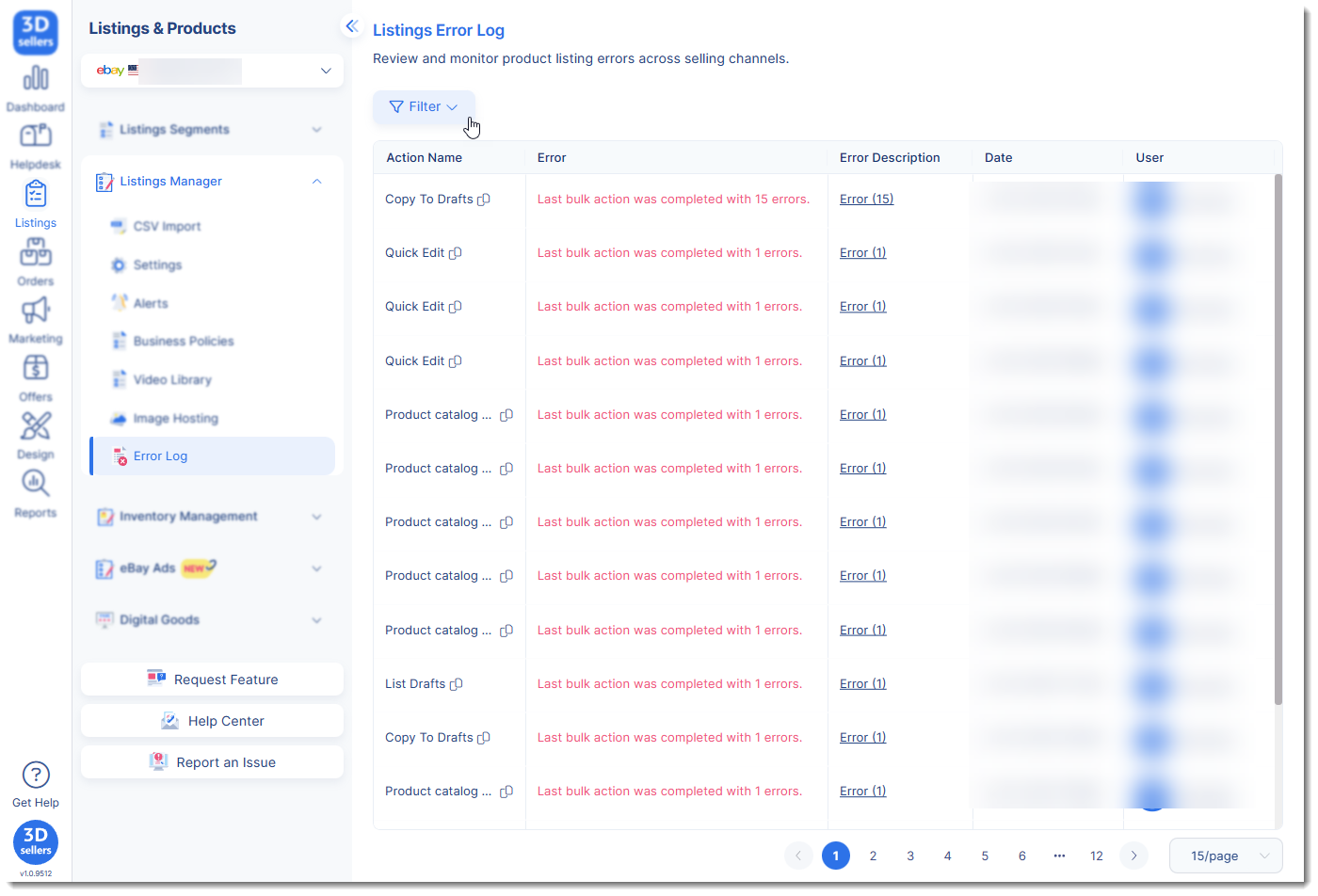
Task: Click the next page arrow
Action: coord(1133,856)
